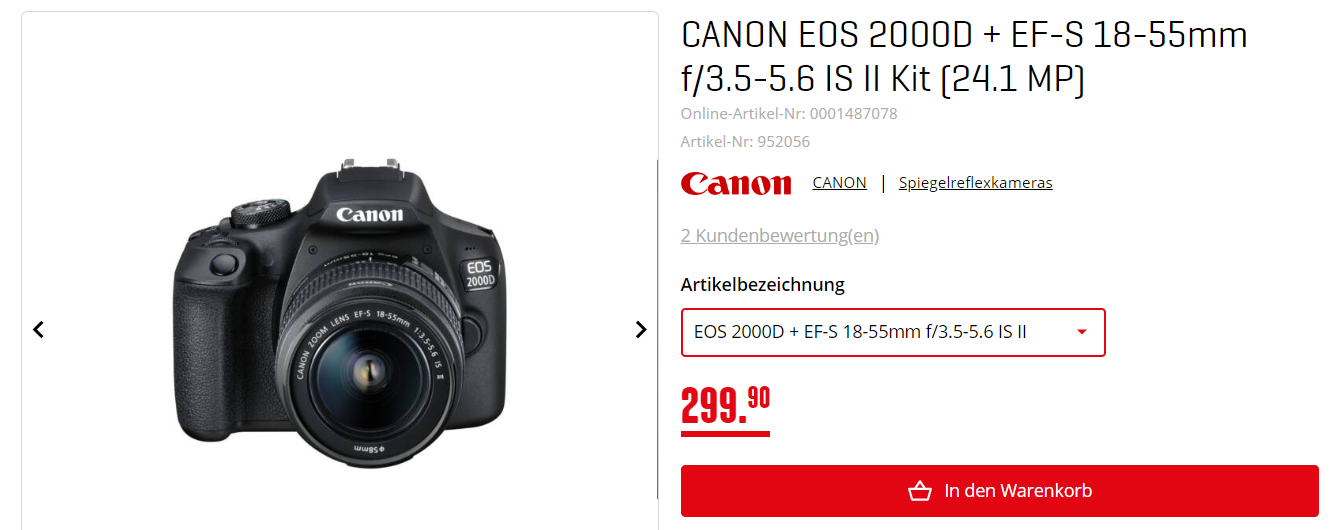The image size is (1334, 530).
Task: Advance to the next product image with right arrow
Action: (641, 329)
